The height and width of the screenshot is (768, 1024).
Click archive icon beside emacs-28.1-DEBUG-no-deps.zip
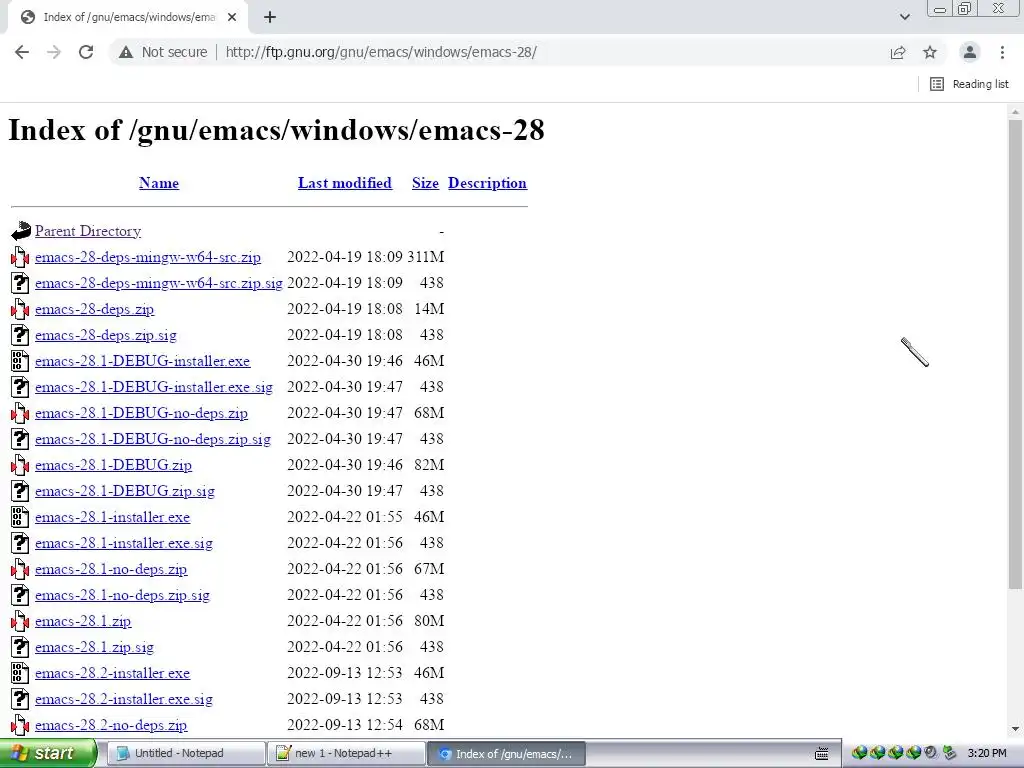coord(20,413)
